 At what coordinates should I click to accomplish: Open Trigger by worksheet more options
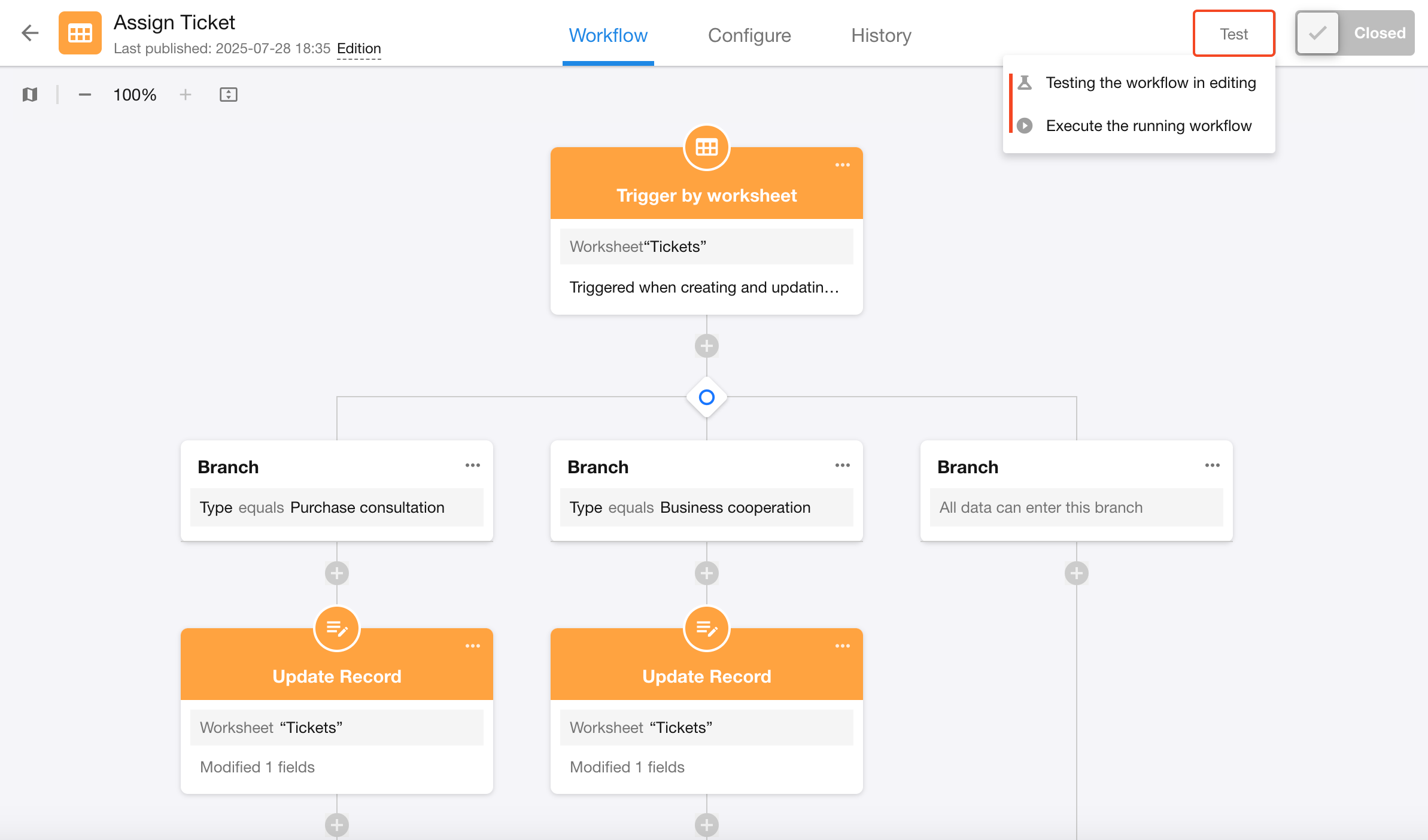(842, 165)
